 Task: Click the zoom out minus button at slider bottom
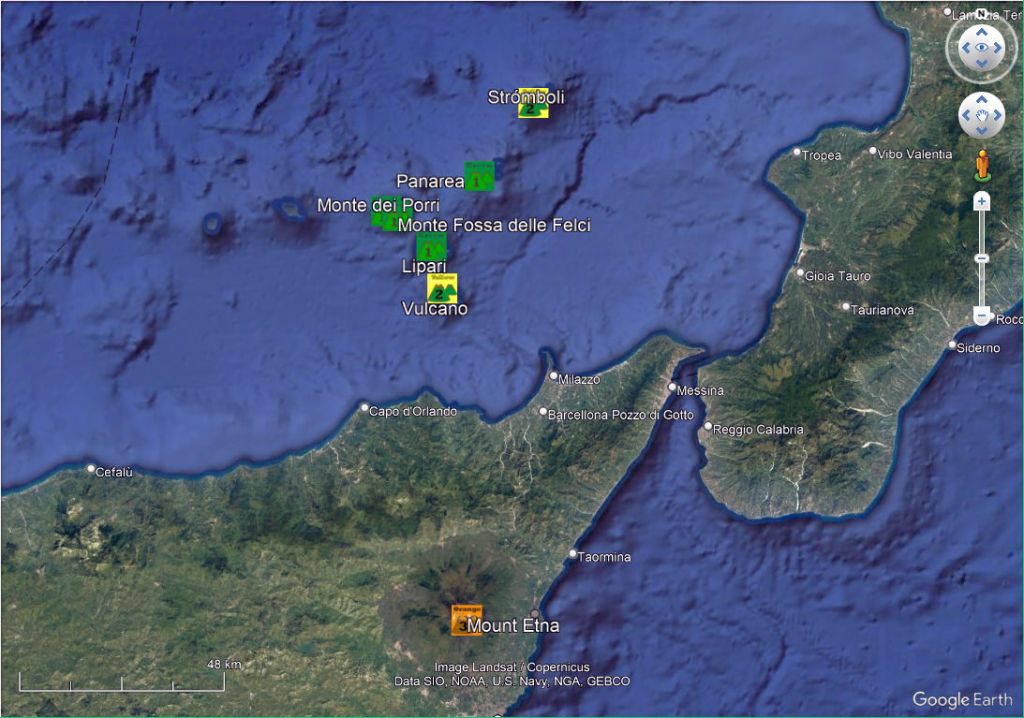click(981, 318)
